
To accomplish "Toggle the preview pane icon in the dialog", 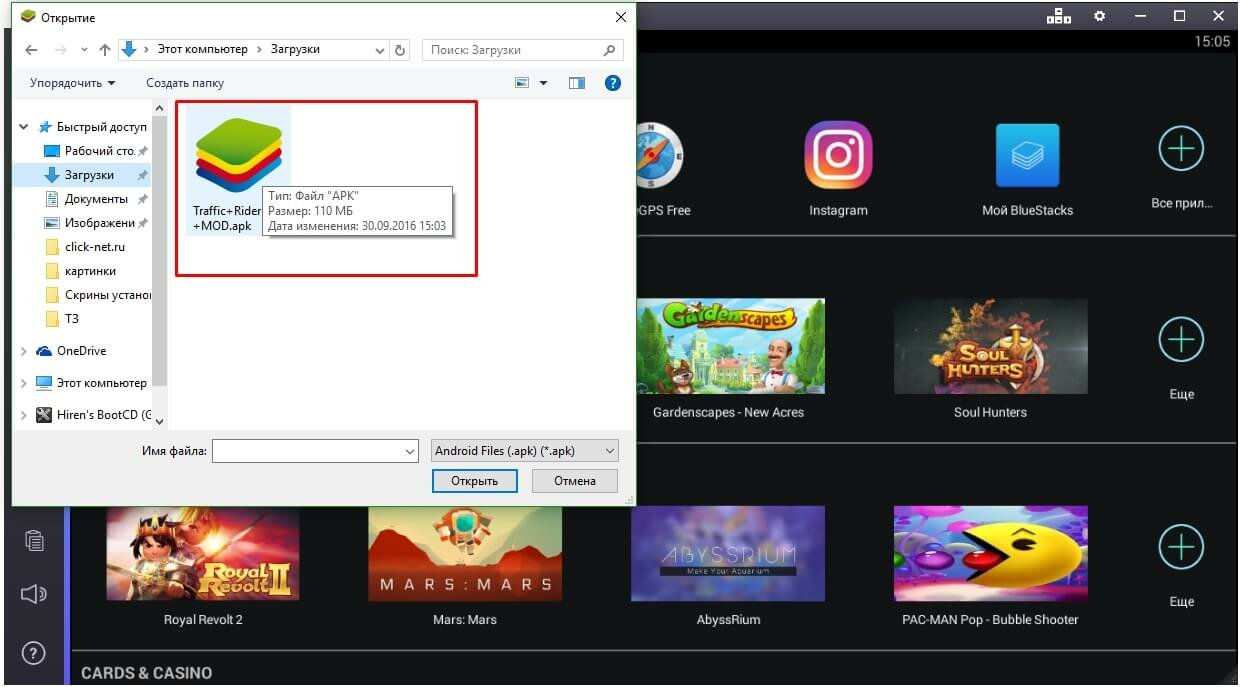I will coord(576,83).
